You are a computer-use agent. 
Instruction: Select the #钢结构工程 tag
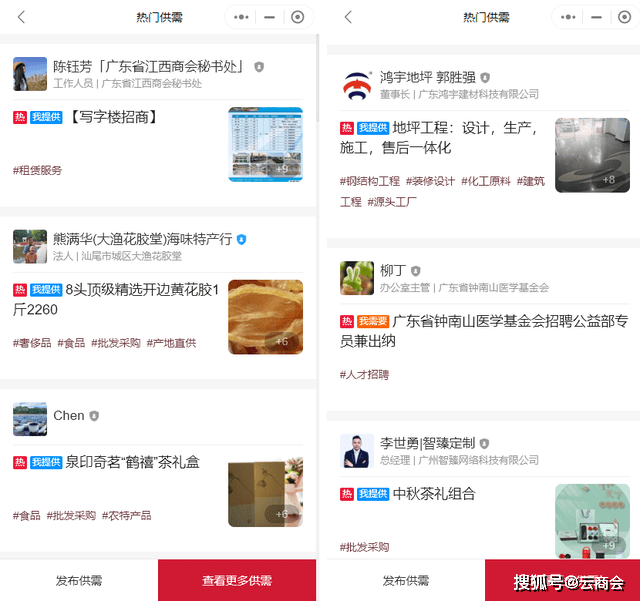coord(369,181)
